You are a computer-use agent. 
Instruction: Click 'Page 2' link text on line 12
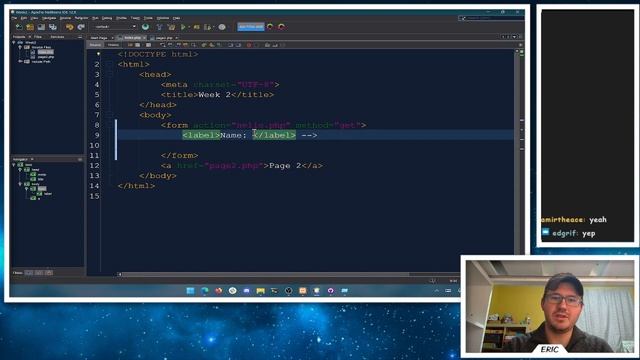point(285,165)
